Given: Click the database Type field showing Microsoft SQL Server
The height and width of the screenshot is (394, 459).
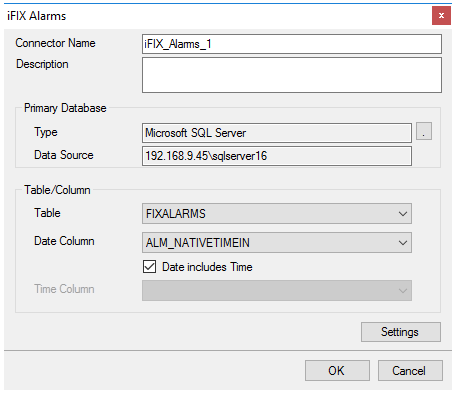Looking at the screenshot, I should (277, 133).
